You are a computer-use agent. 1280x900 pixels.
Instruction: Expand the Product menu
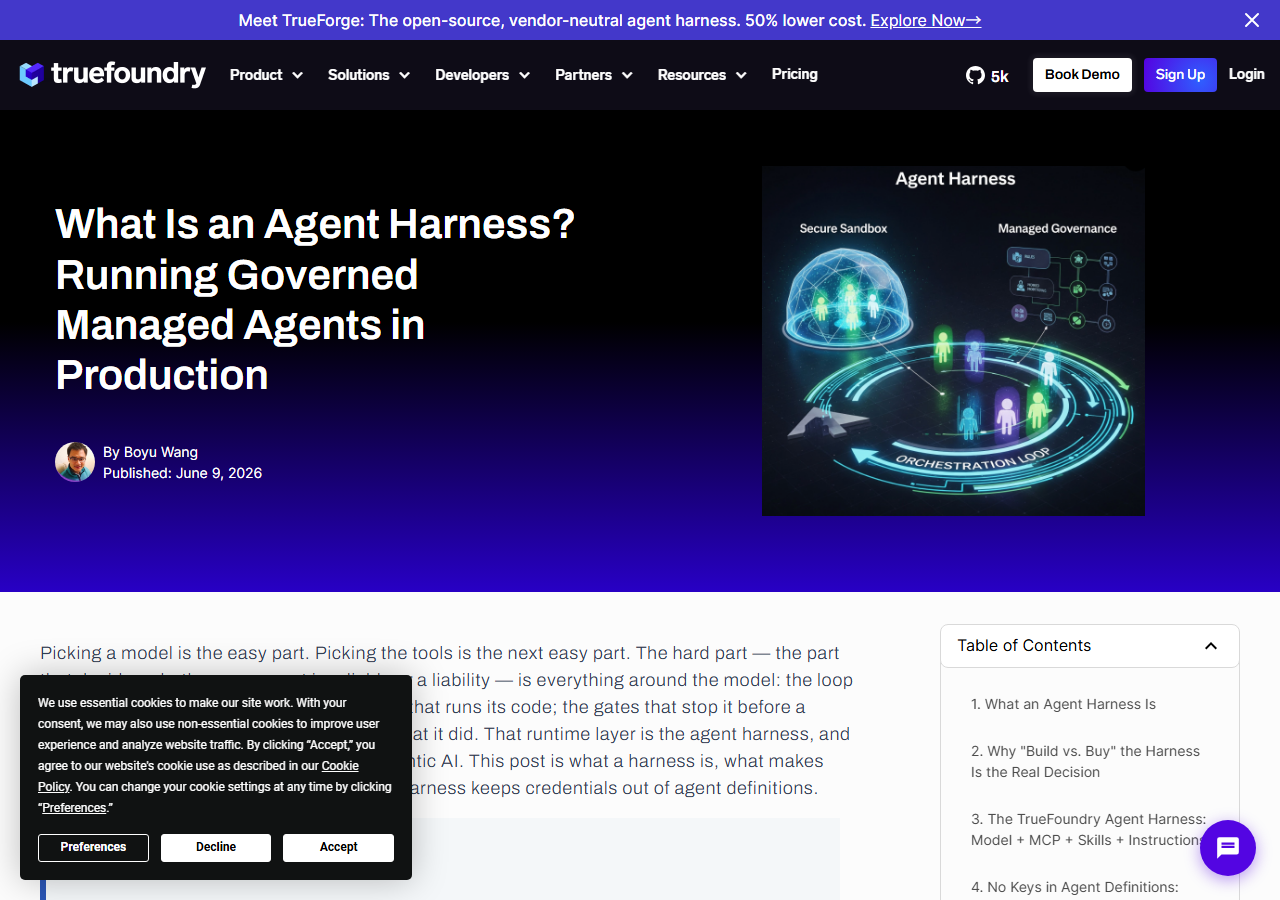pos(266,75)
